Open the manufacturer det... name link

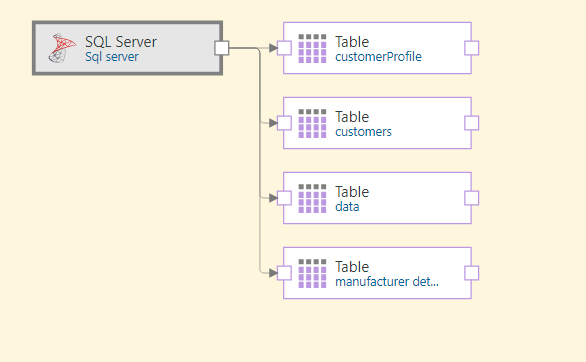(x=387, y=282)
